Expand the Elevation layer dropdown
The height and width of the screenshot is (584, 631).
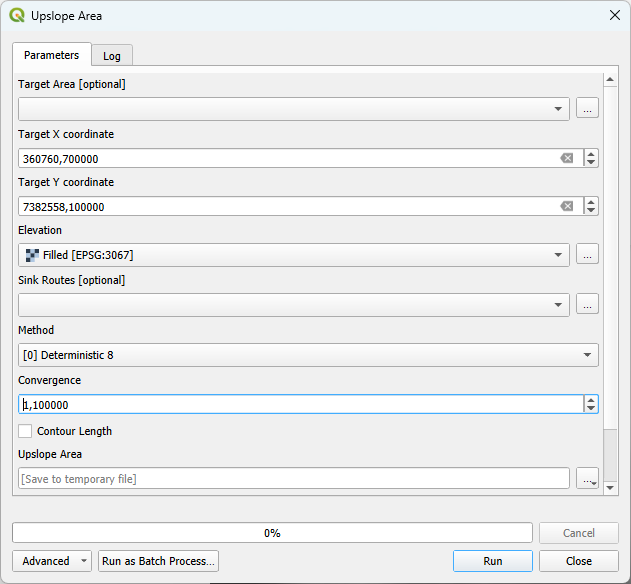coord(293,255)
